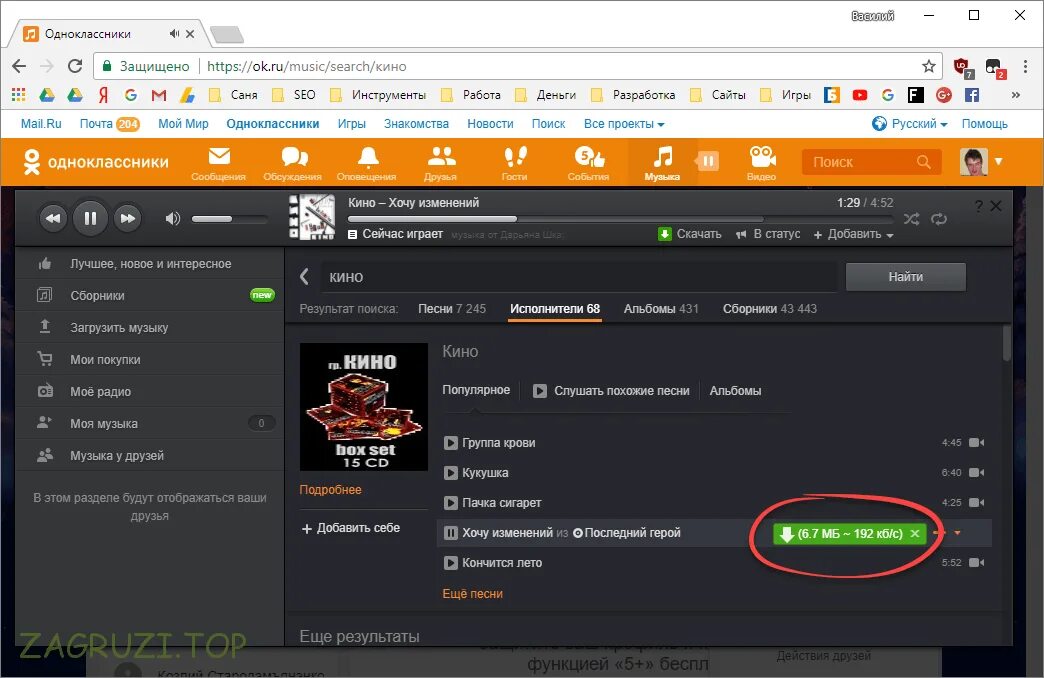Switch to the Сборники 43 443 results tab
Screen dimensions: 1044x678
[x=770, y=309]
